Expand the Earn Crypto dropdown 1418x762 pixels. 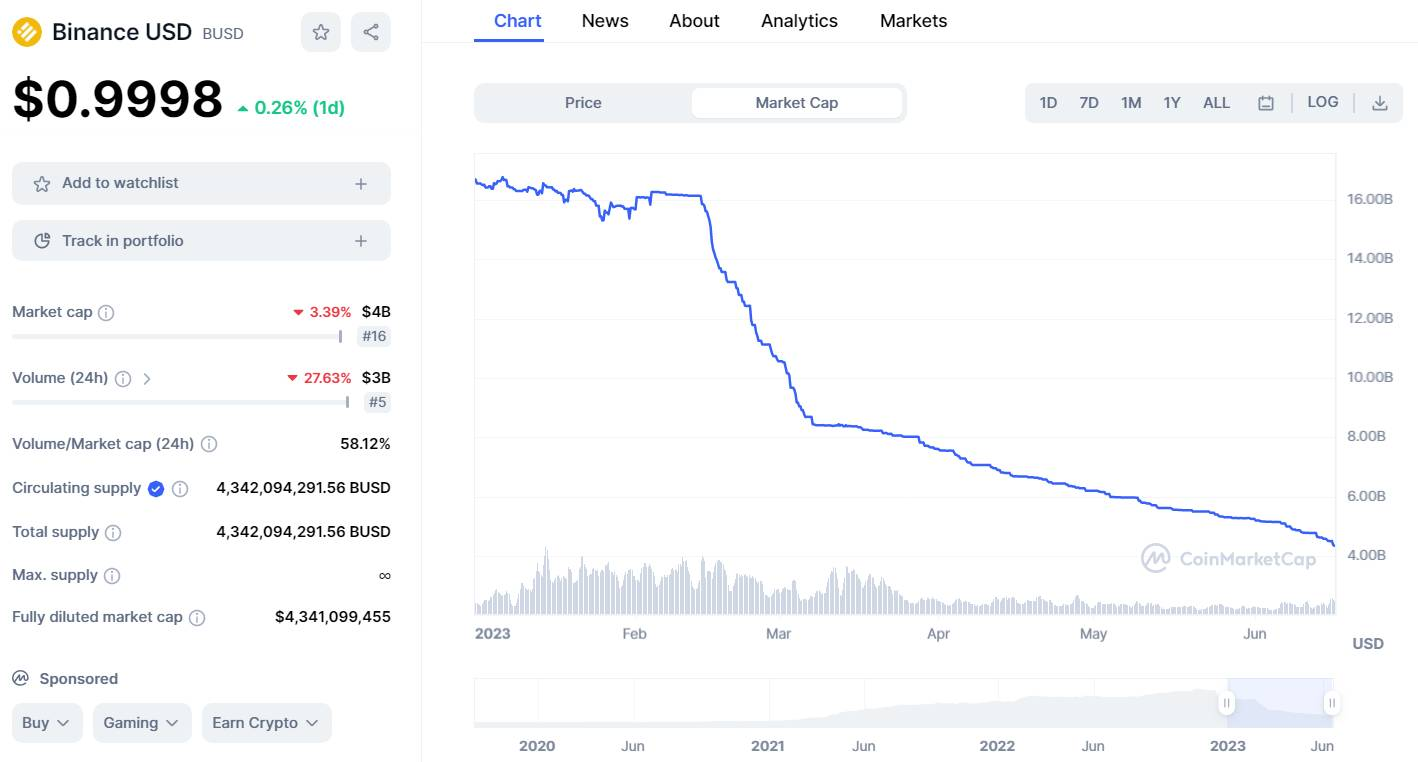[266, 723]
